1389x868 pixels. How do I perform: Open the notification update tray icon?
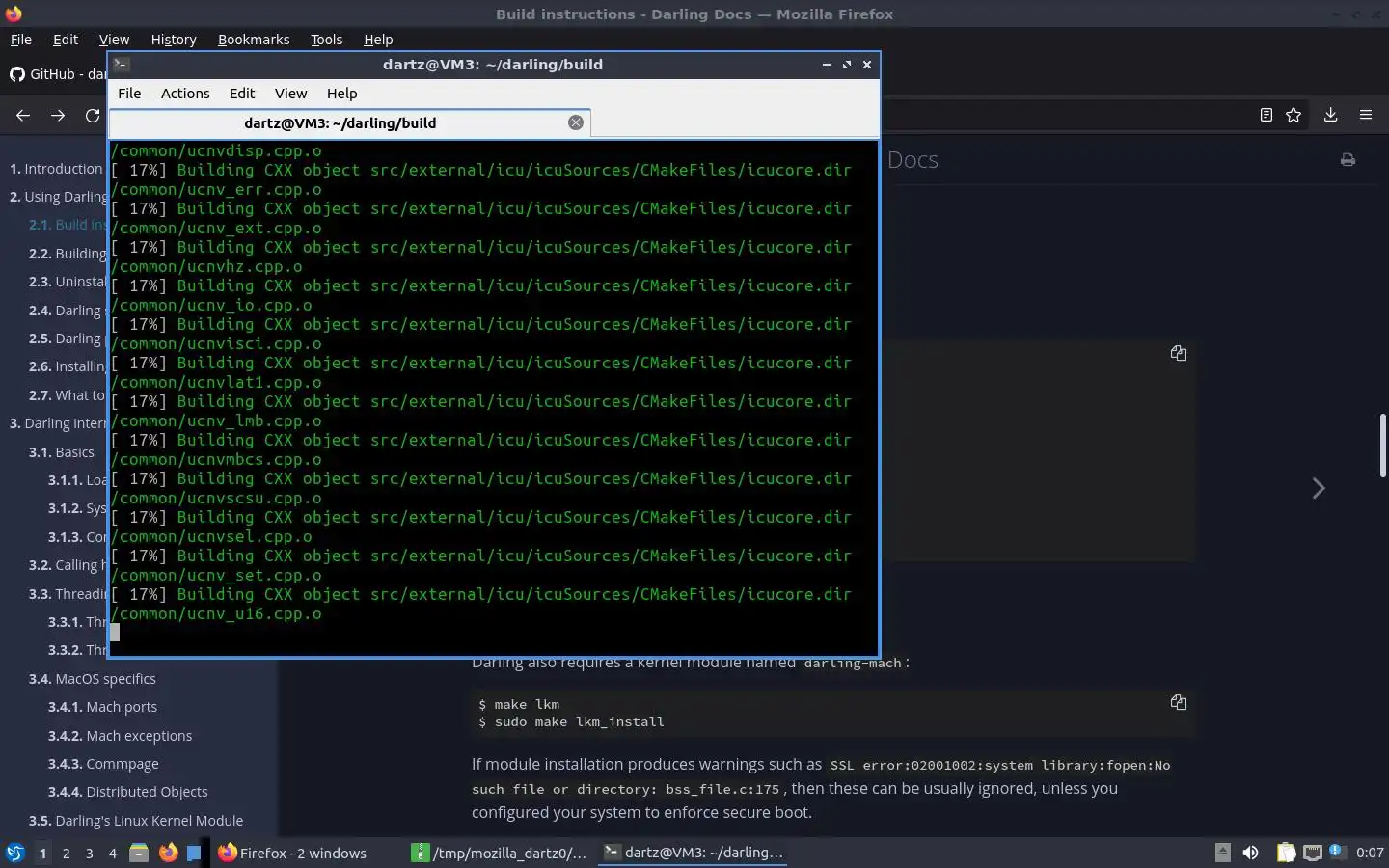click(1337, 852)
